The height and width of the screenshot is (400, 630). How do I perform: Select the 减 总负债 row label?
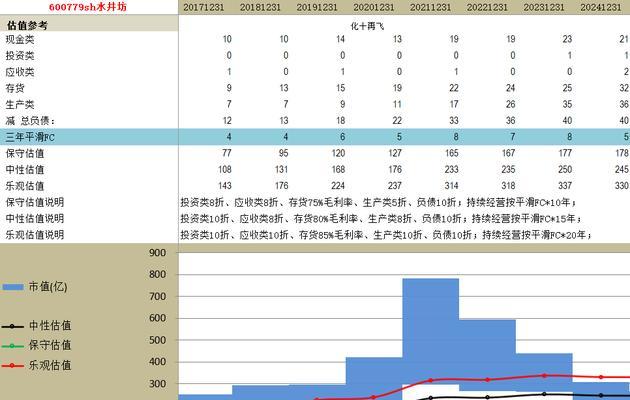[30, 120]
